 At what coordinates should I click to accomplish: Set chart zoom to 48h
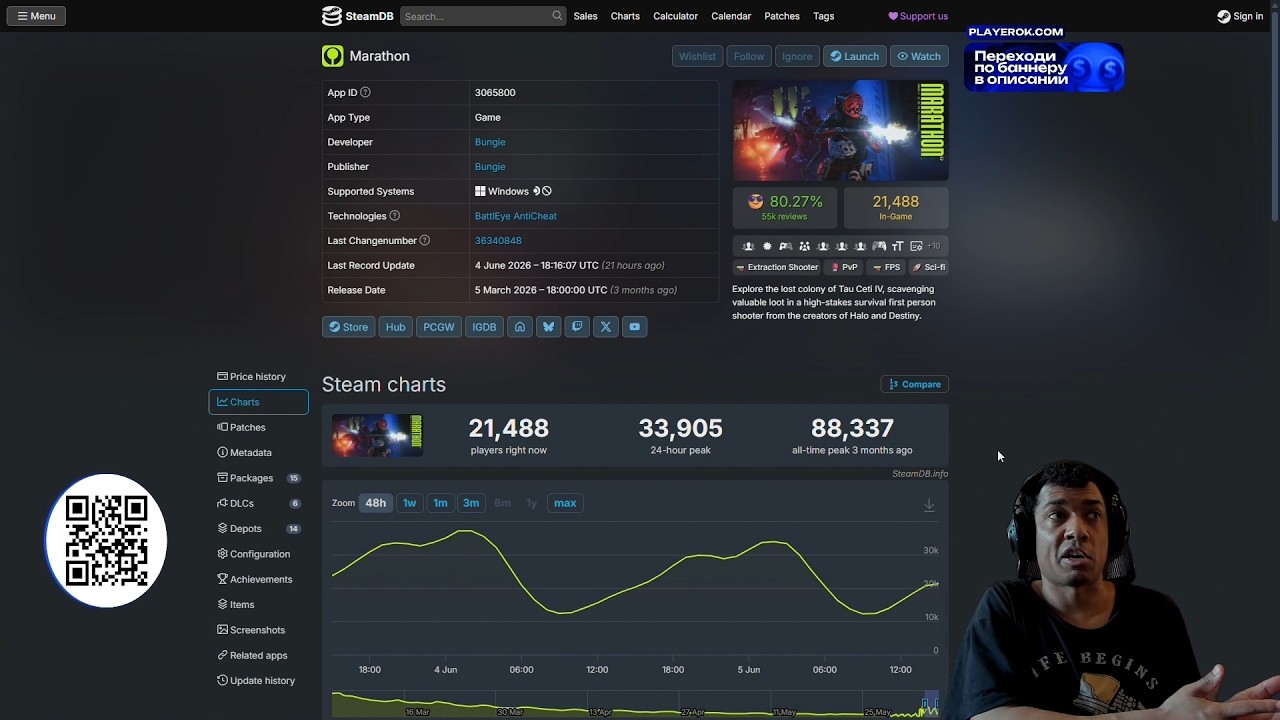click(x=375, y=503)
